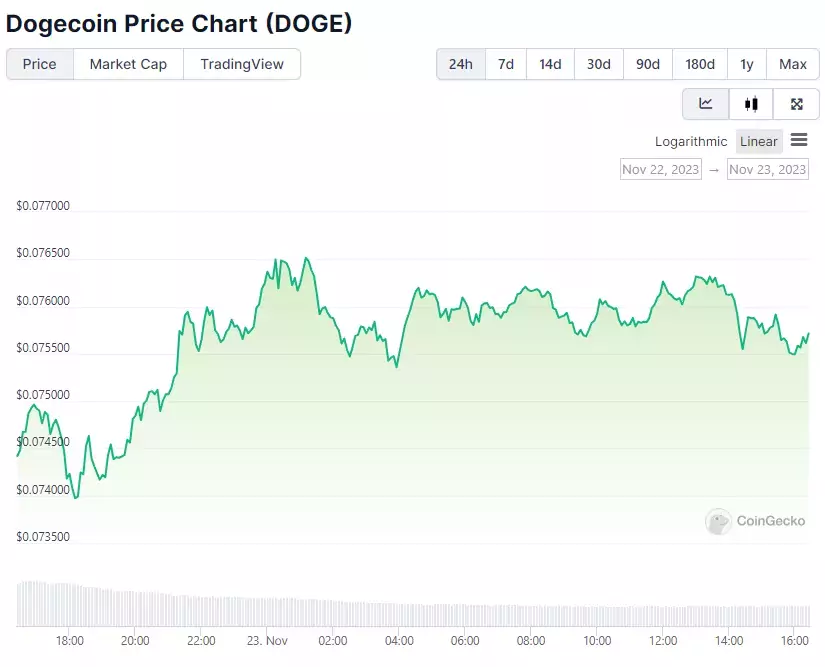Open fullscreen chart with expand icon
Screen dimensions: 825x667
coord(797,104)
